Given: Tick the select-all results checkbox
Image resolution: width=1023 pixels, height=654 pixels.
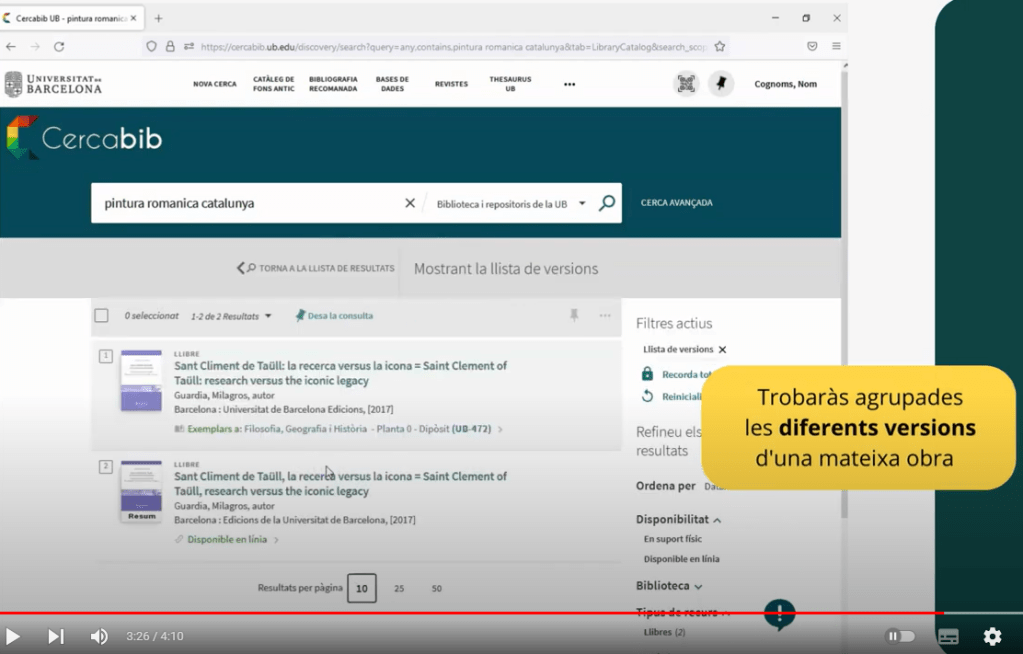Looking at the screenshot, I should (101, 316).
